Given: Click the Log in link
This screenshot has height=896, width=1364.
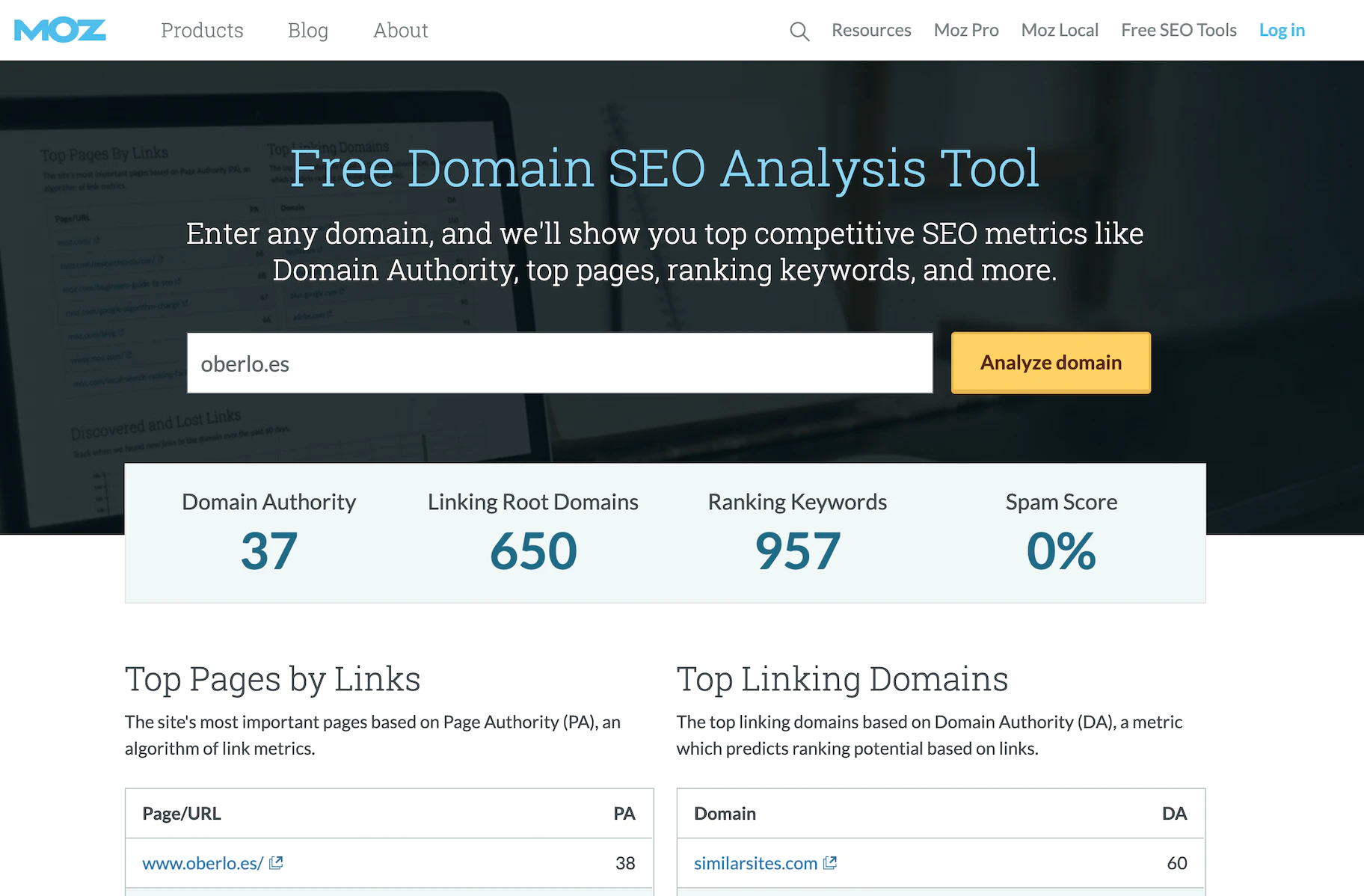Looking at the screenshot, I should point(1282,31).
